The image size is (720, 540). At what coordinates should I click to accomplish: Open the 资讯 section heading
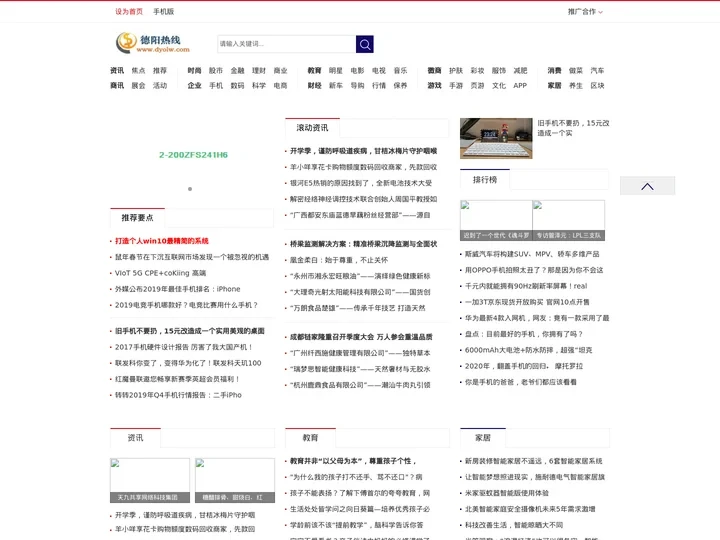coord(135,438)
